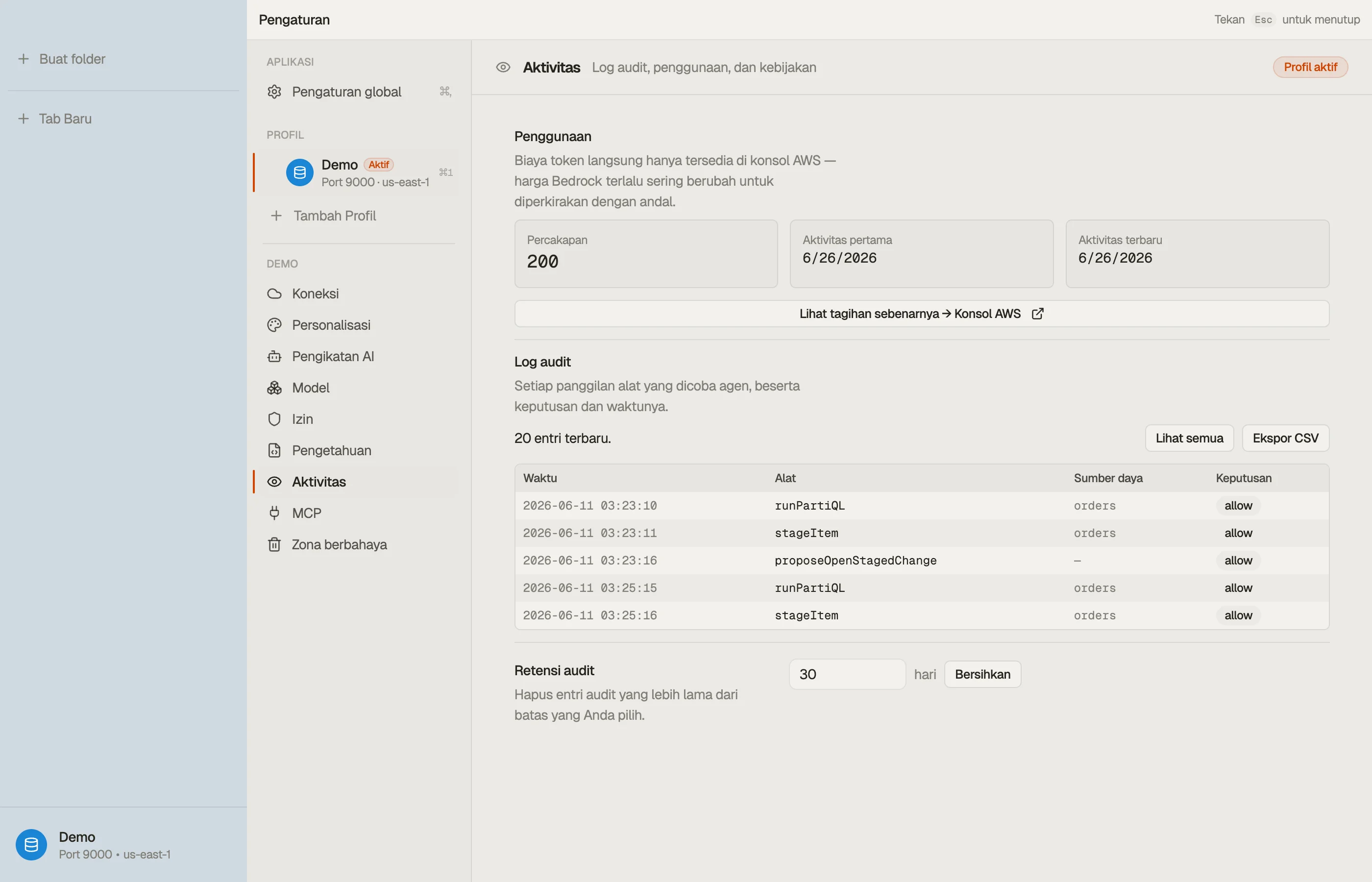Viewport: 1372px width, 882px height.
Task: Open the Koneksi cloud icon settings
Action: [274, 294]
